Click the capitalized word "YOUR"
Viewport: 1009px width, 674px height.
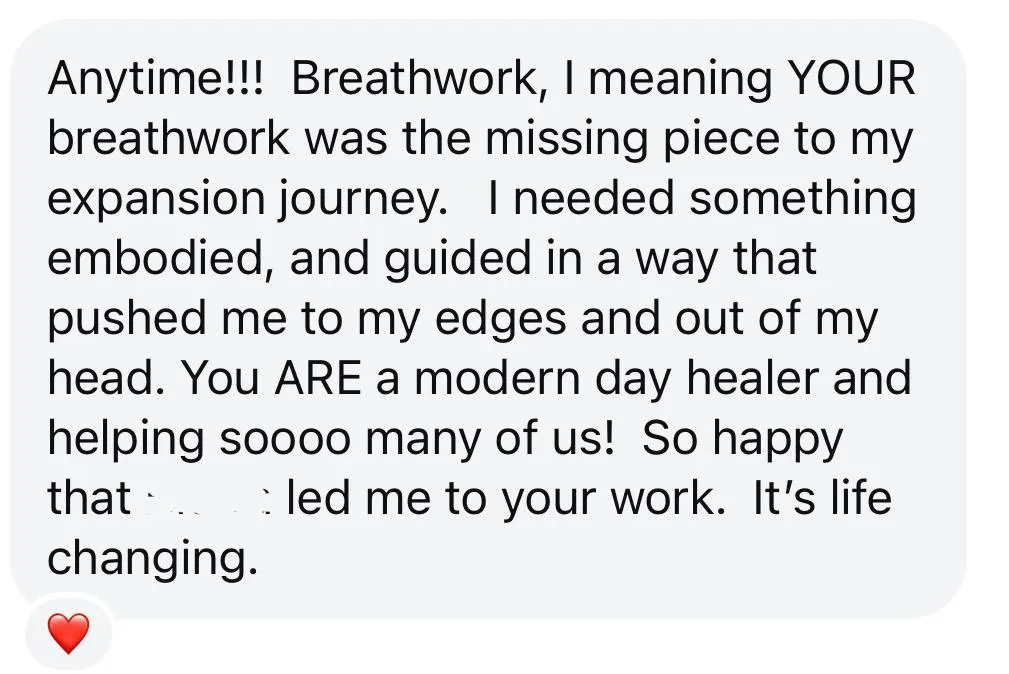pos(851,79)
